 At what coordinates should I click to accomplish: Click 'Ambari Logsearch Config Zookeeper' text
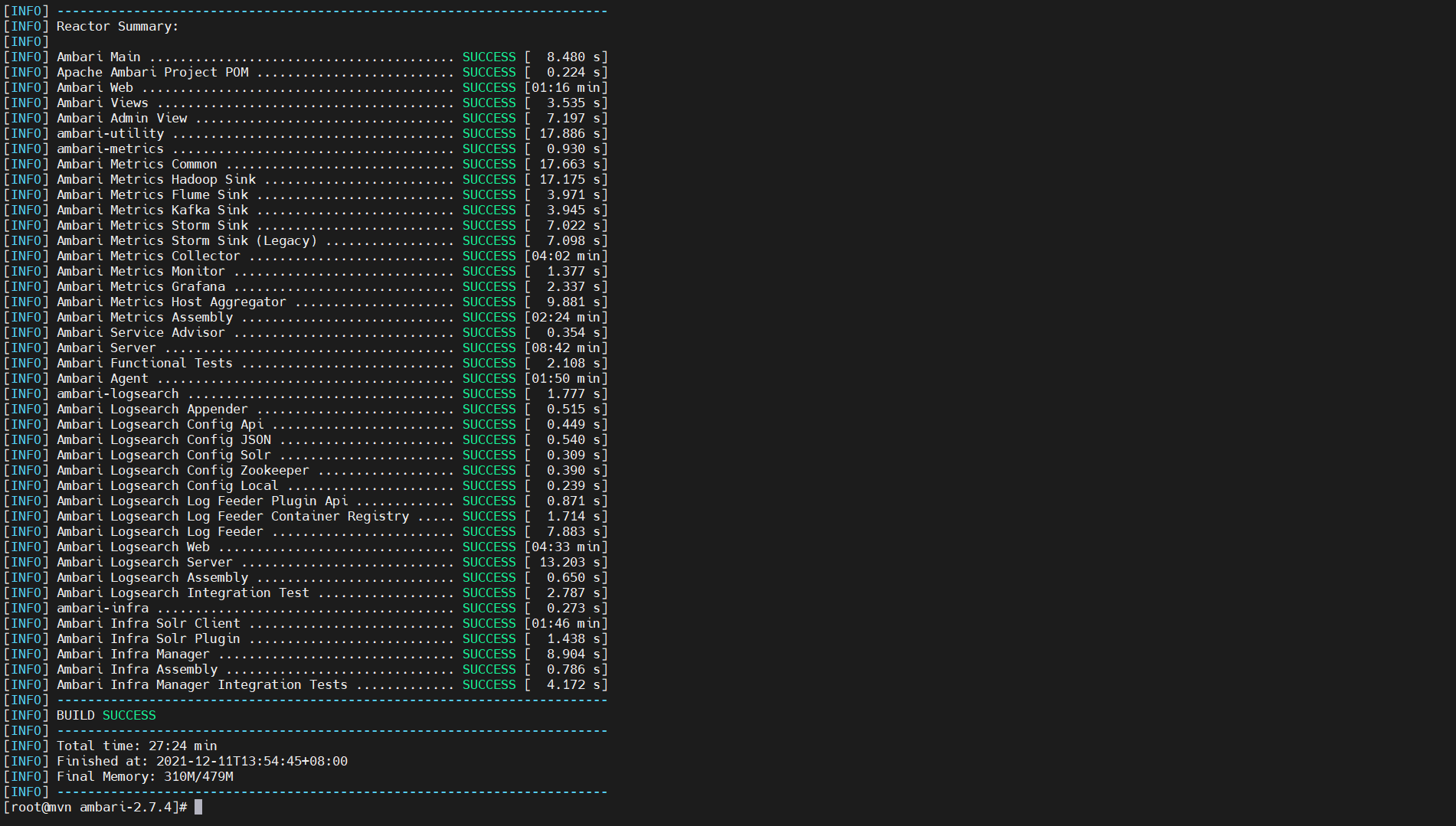pyautogui.click(x=183, y=470)
